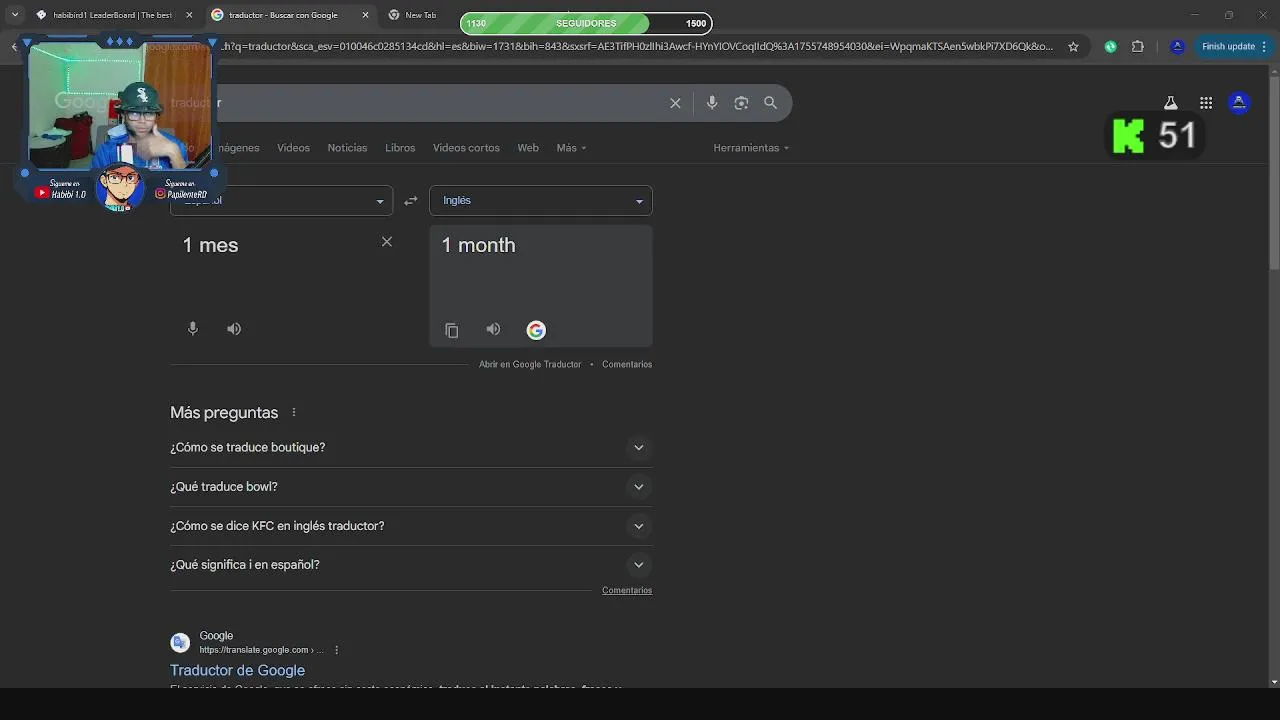Switch to the Videos cortos tab

point(466,148)
